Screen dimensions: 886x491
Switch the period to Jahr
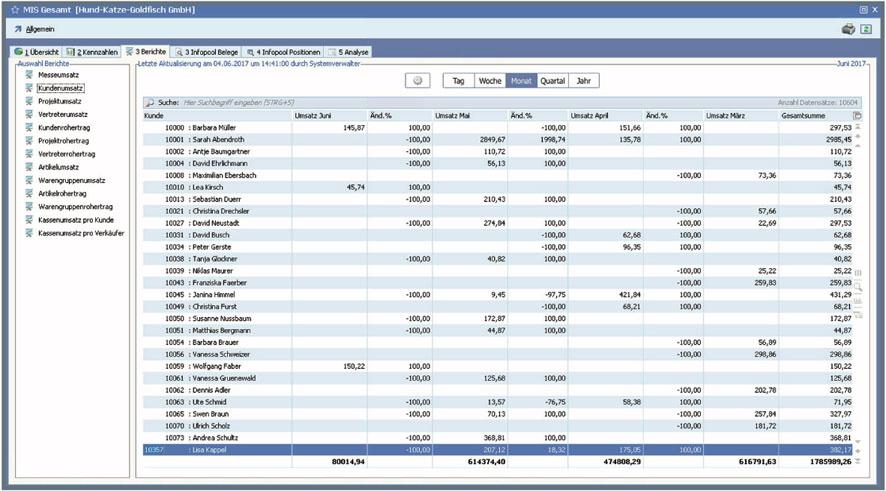tap(583, 81)
